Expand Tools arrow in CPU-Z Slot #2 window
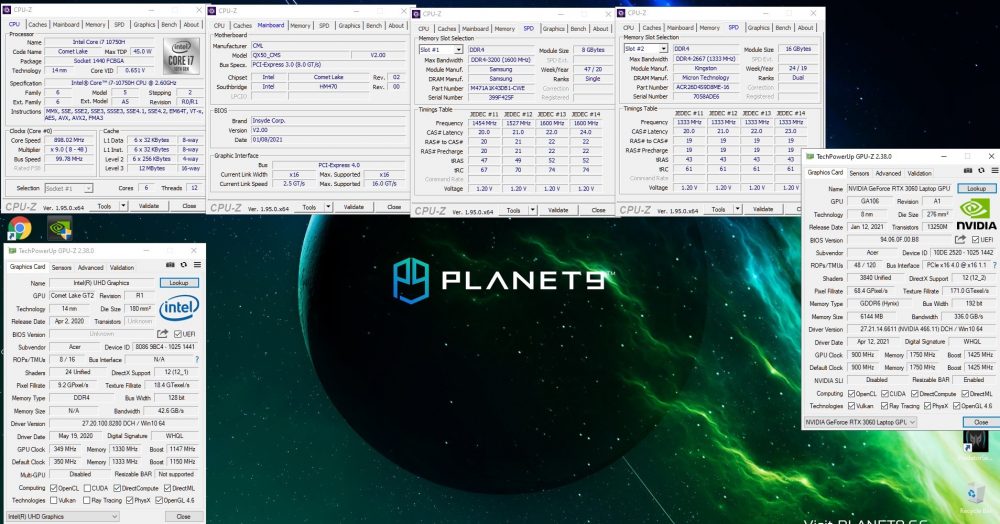 coord(738,208)
